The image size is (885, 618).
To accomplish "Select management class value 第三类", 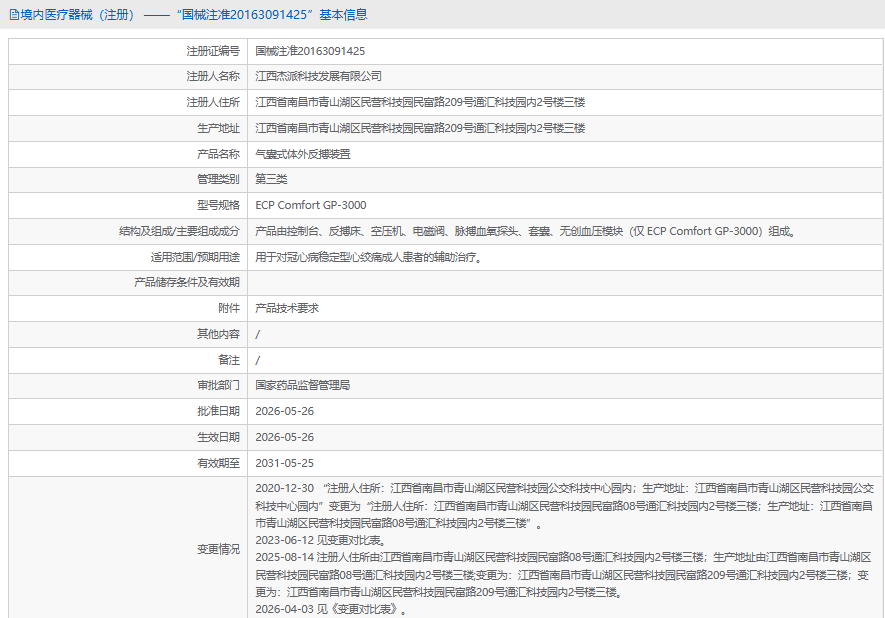I will click(x=271, y=179).
